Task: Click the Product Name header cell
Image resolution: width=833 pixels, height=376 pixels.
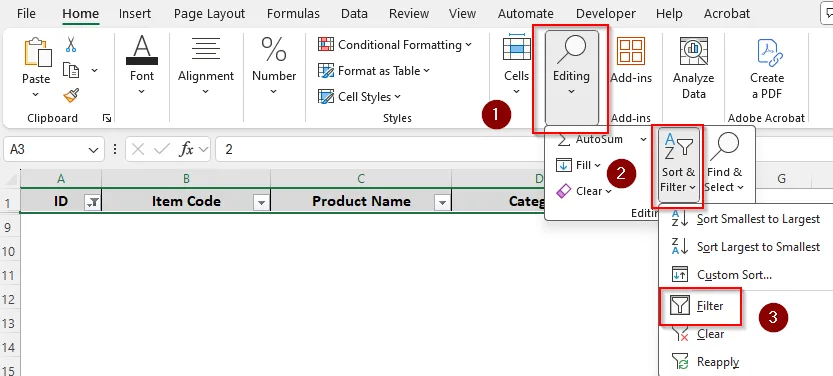Action: [x=361, y=202]
